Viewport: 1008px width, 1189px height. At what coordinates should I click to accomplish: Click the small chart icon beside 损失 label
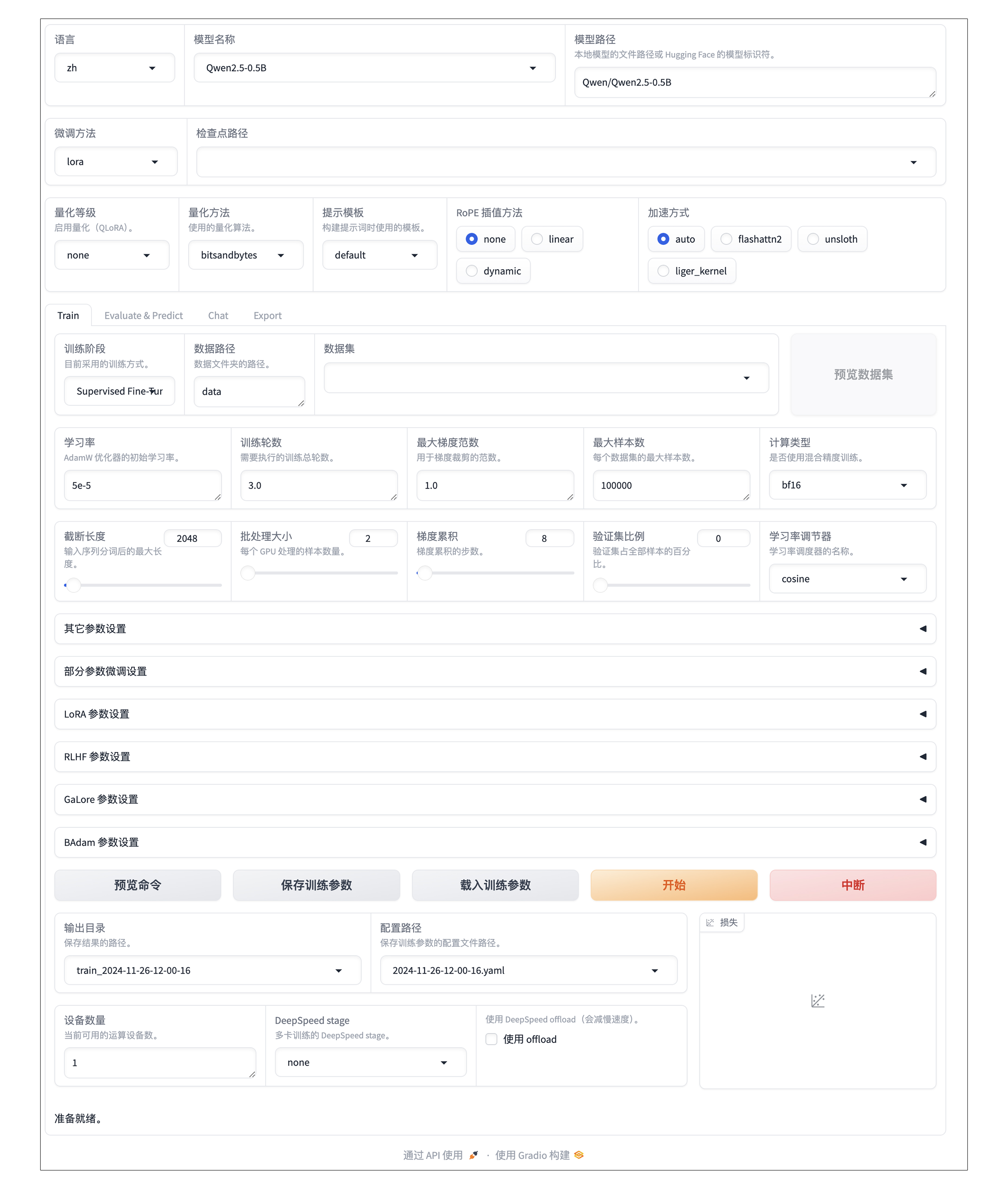click(710, 922)
